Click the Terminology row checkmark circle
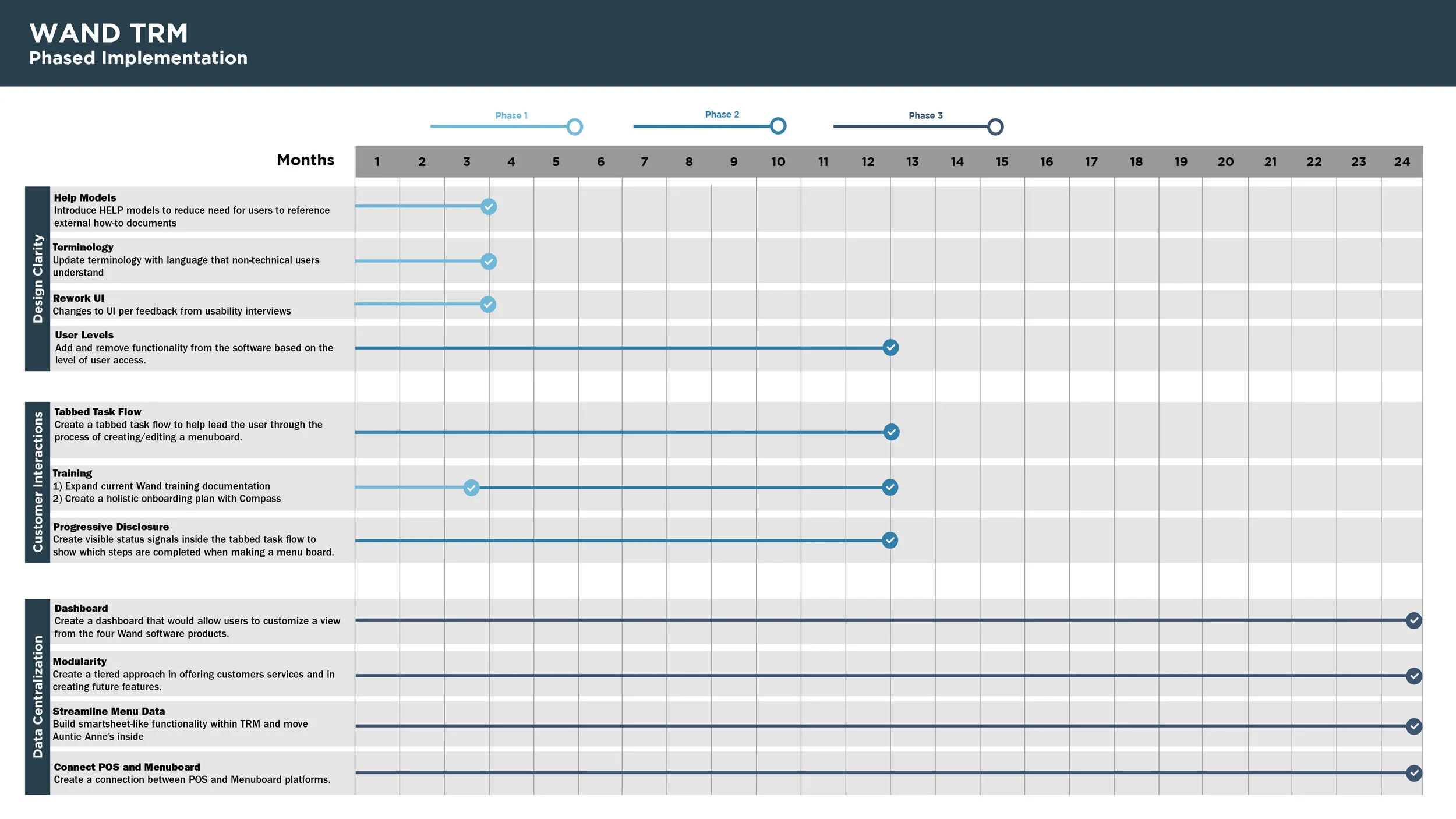 click(489, 261)
